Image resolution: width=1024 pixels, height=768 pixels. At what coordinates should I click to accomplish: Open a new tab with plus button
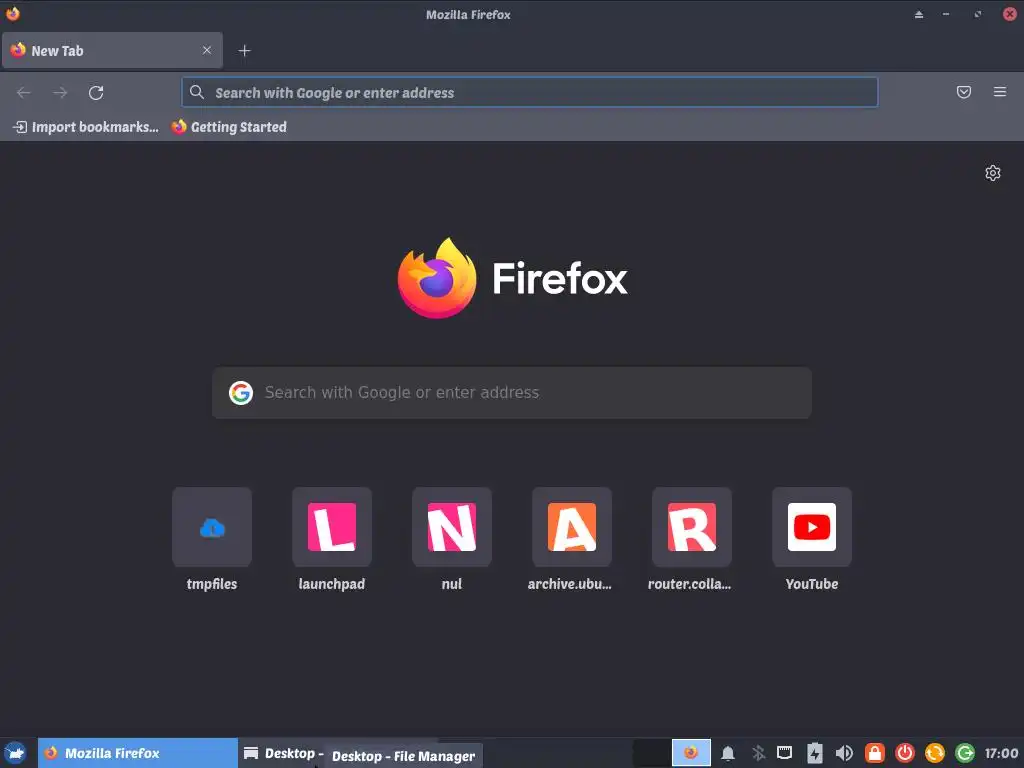pyautogui.click(x=244, y=50)
